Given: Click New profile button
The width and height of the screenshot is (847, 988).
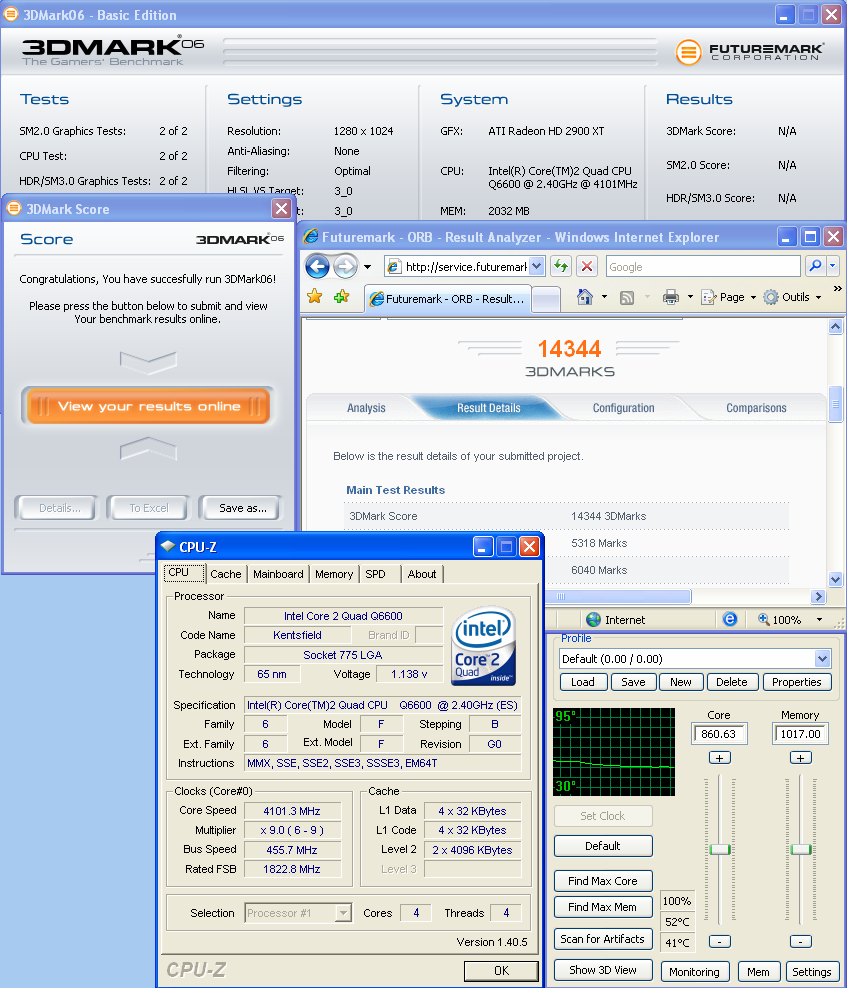Looking at the screenshot, I should (x=681, y=682).
